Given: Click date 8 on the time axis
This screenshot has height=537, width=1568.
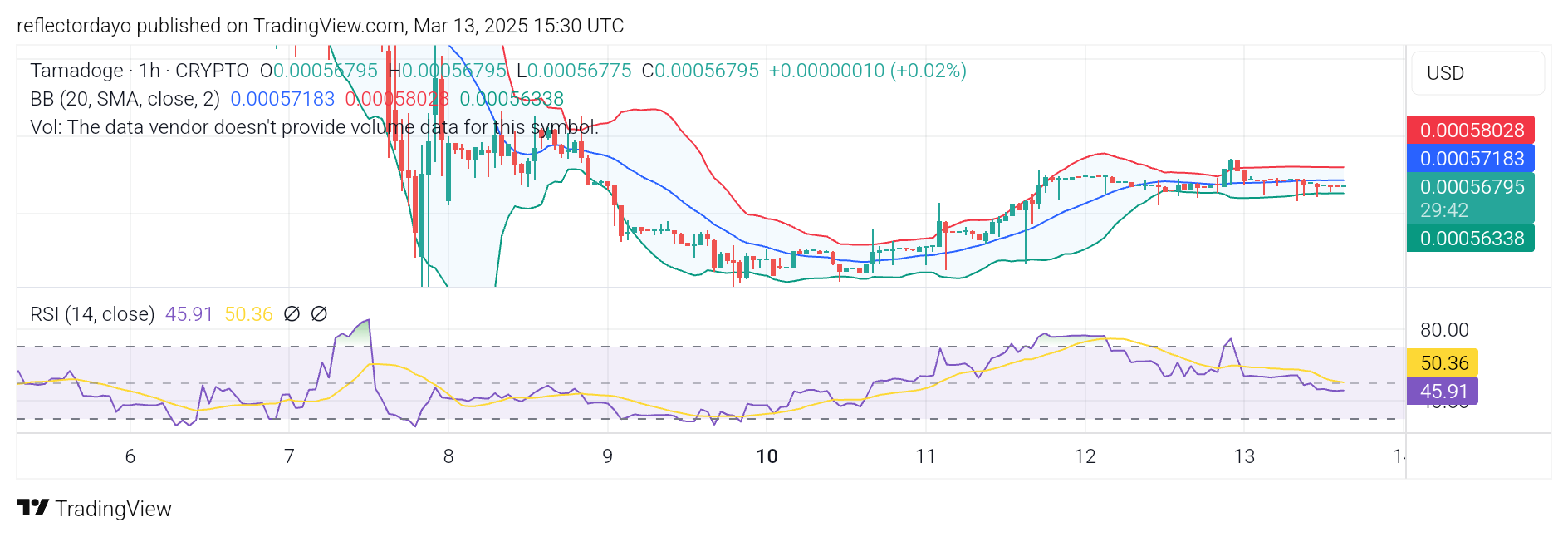Looking at the screenshot, I should pyautogui.click(x=448, y=456).
